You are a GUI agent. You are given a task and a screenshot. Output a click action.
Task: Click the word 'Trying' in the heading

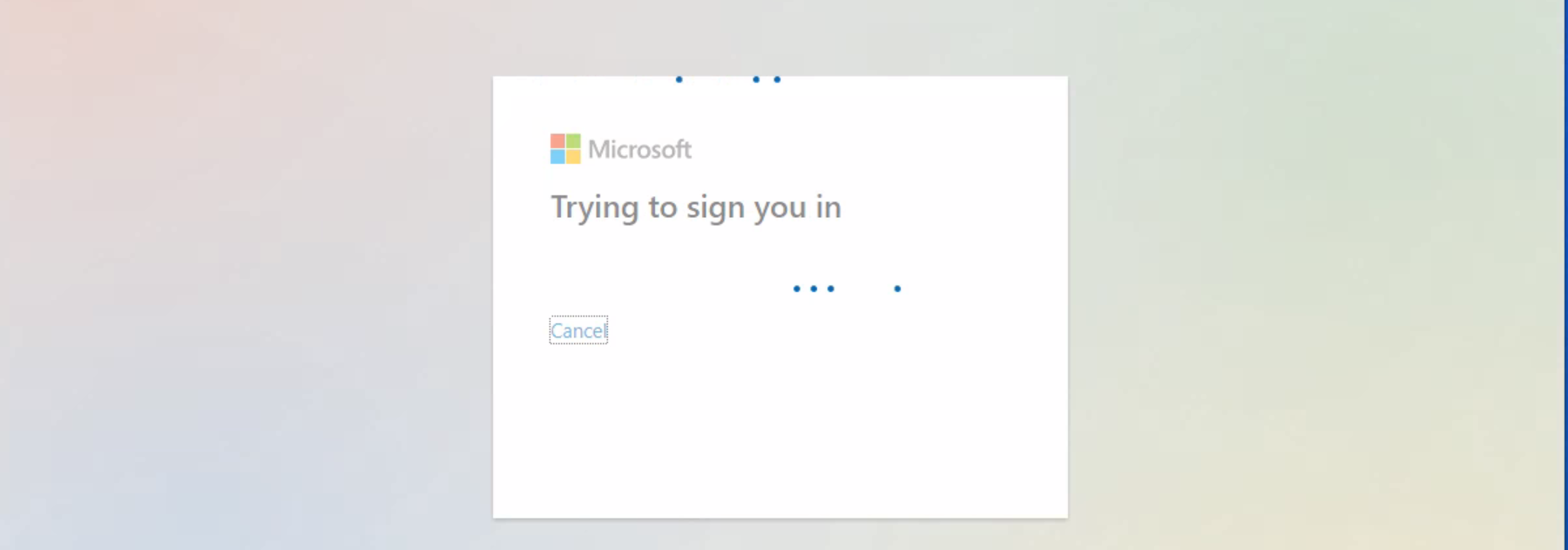tap(595, 208)
